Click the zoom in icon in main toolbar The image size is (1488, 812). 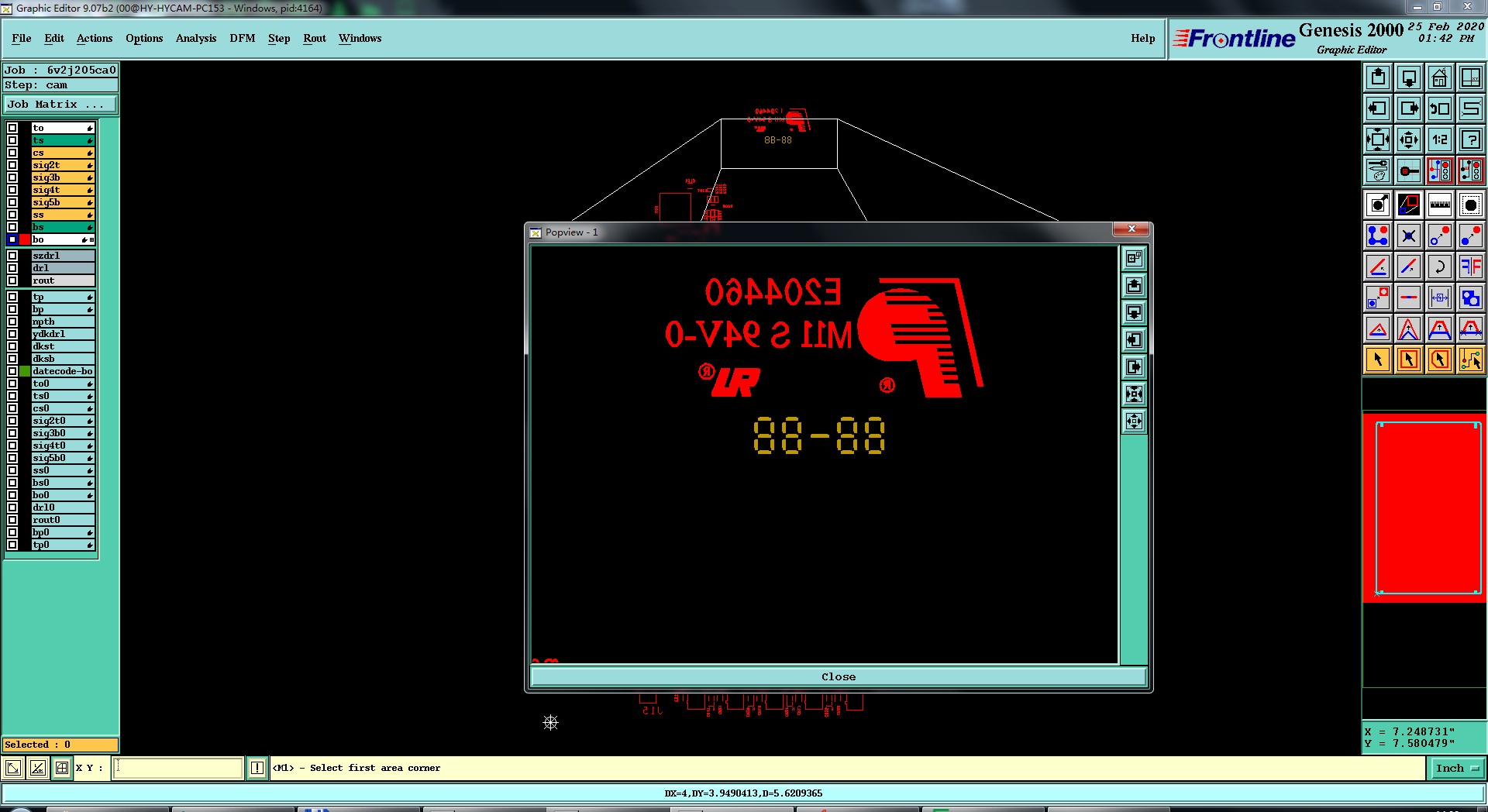(x=1378, y=139)
